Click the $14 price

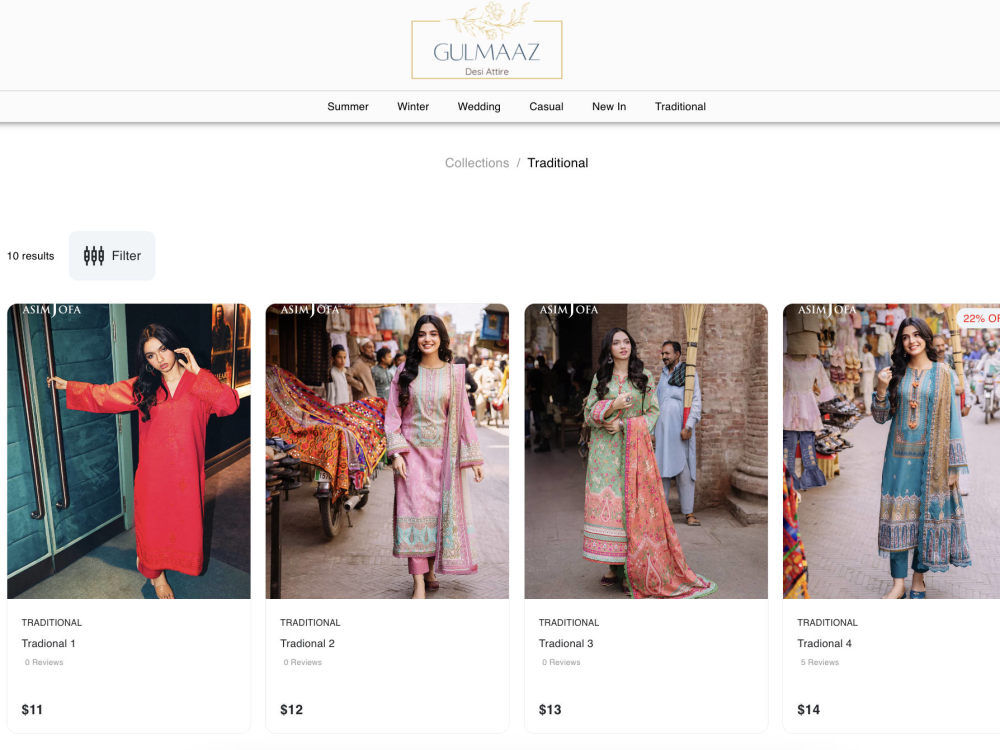[809, 710]
